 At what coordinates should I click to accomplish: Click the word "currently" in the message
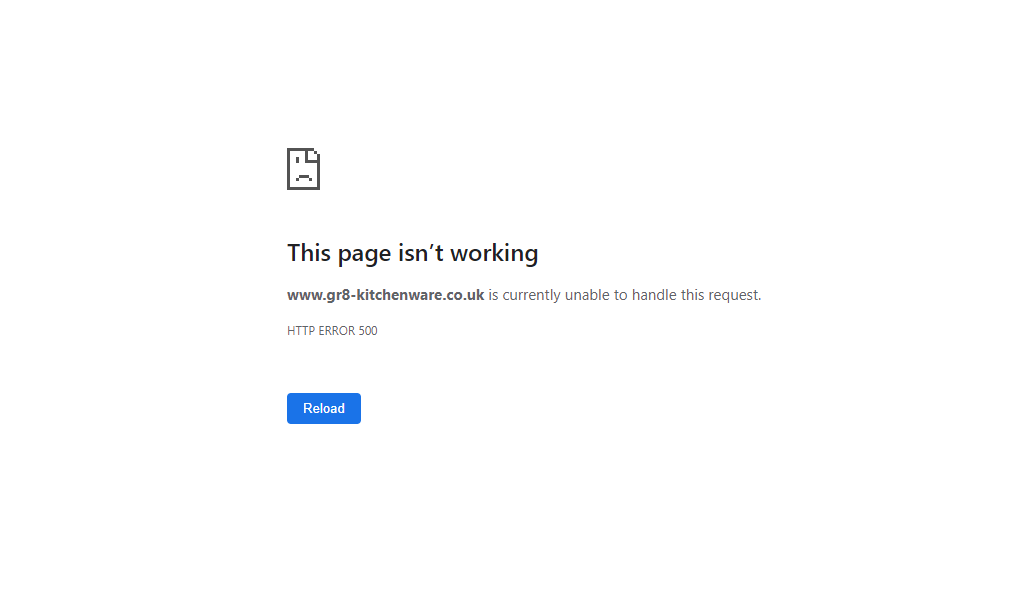tap(531, 295)
